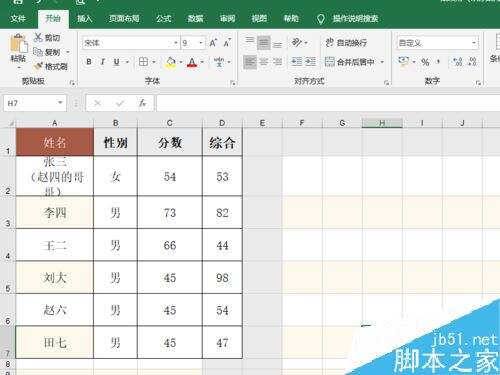Toggle underline formatting
Viewport: 500px width, 375px height.
116,62
